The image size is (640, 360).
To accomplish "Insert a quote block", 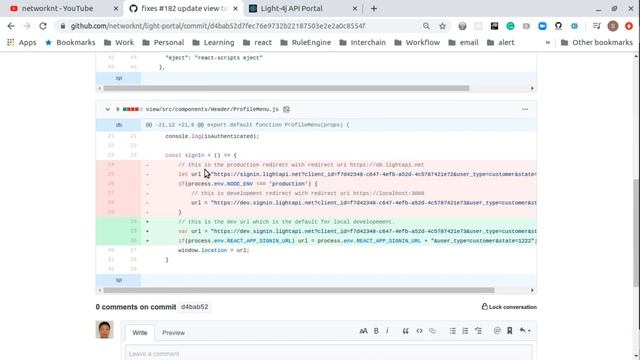I will click(x=405, y=331).
